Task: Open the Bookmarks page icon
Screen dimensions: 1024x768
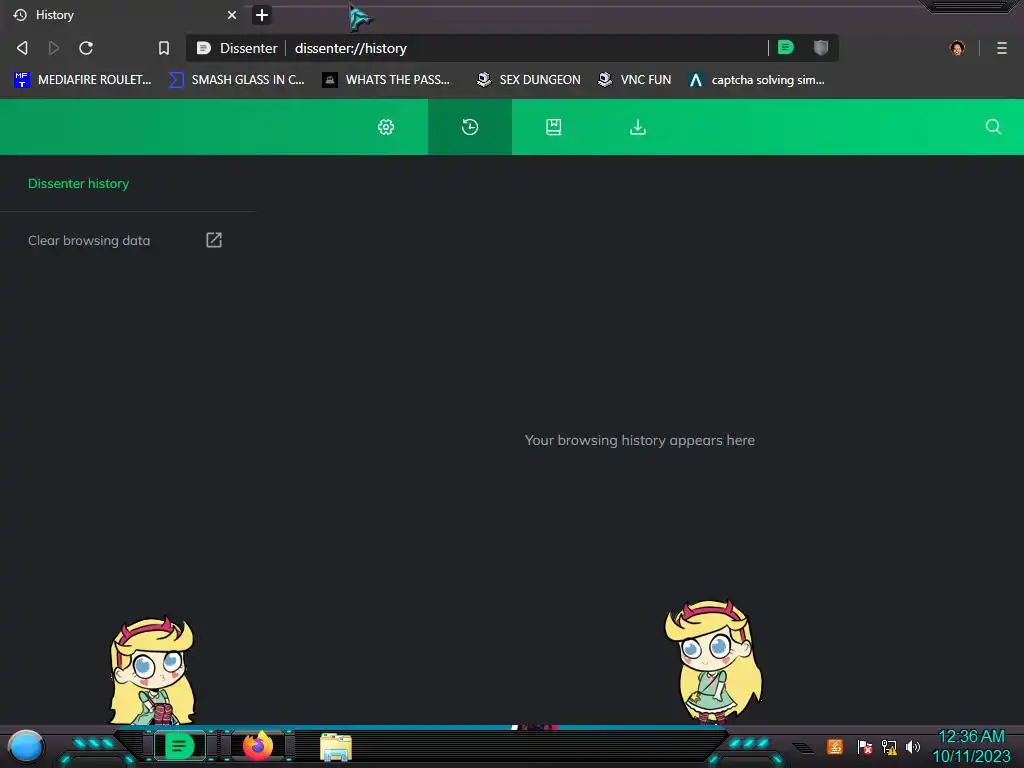Action: [554, 127]
